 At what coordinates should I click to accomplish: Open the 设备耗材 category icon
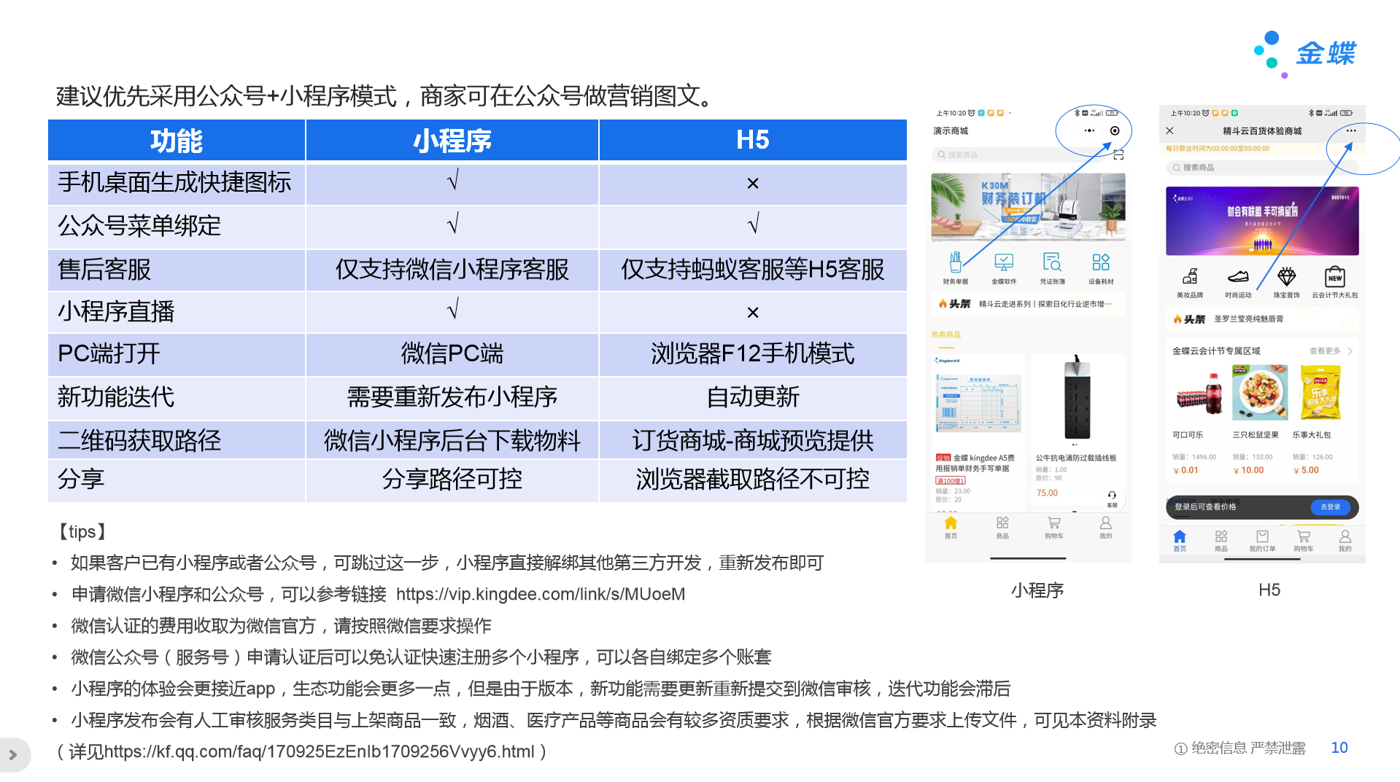[x=1101, y=267]
